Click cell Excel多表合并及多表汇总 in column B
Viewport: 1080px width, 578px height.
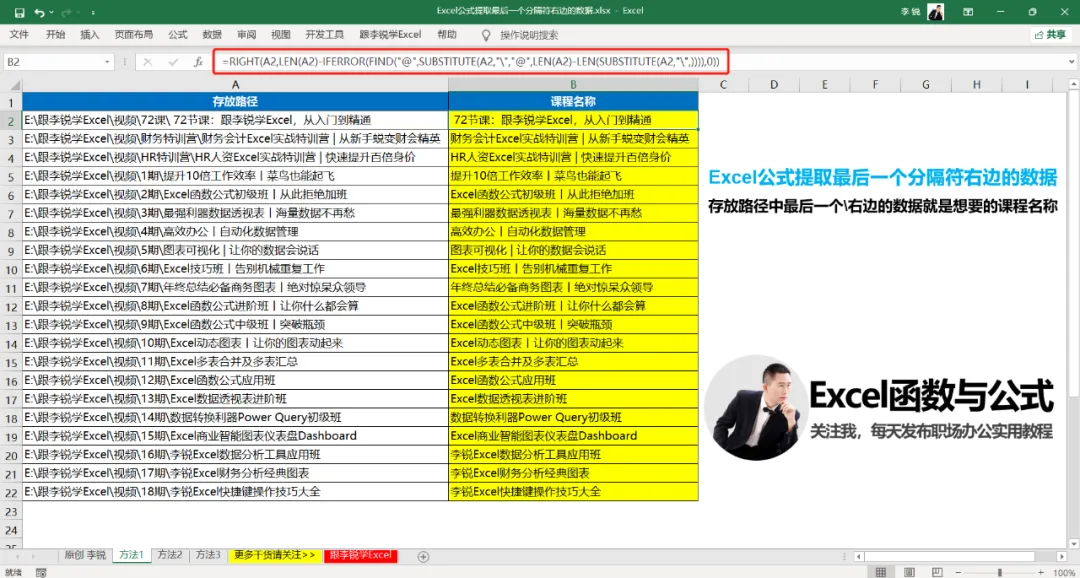(573, 362)
